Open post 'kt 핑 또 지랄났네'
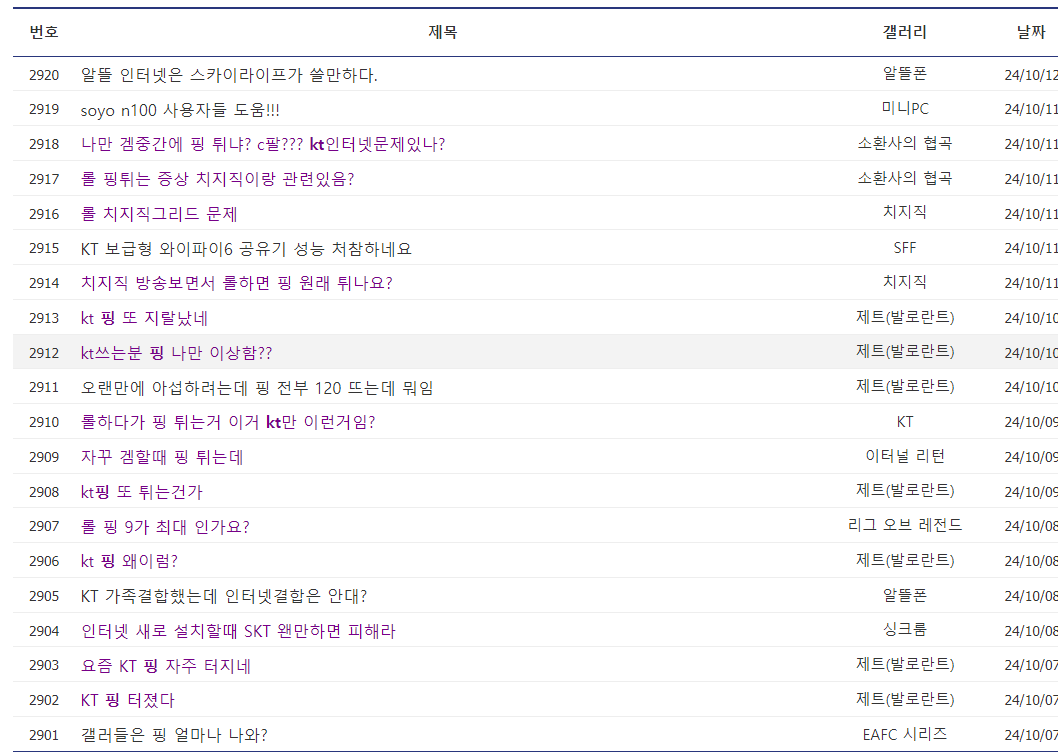Viewport: 1058px width, 755px height. tap(144, 318)
